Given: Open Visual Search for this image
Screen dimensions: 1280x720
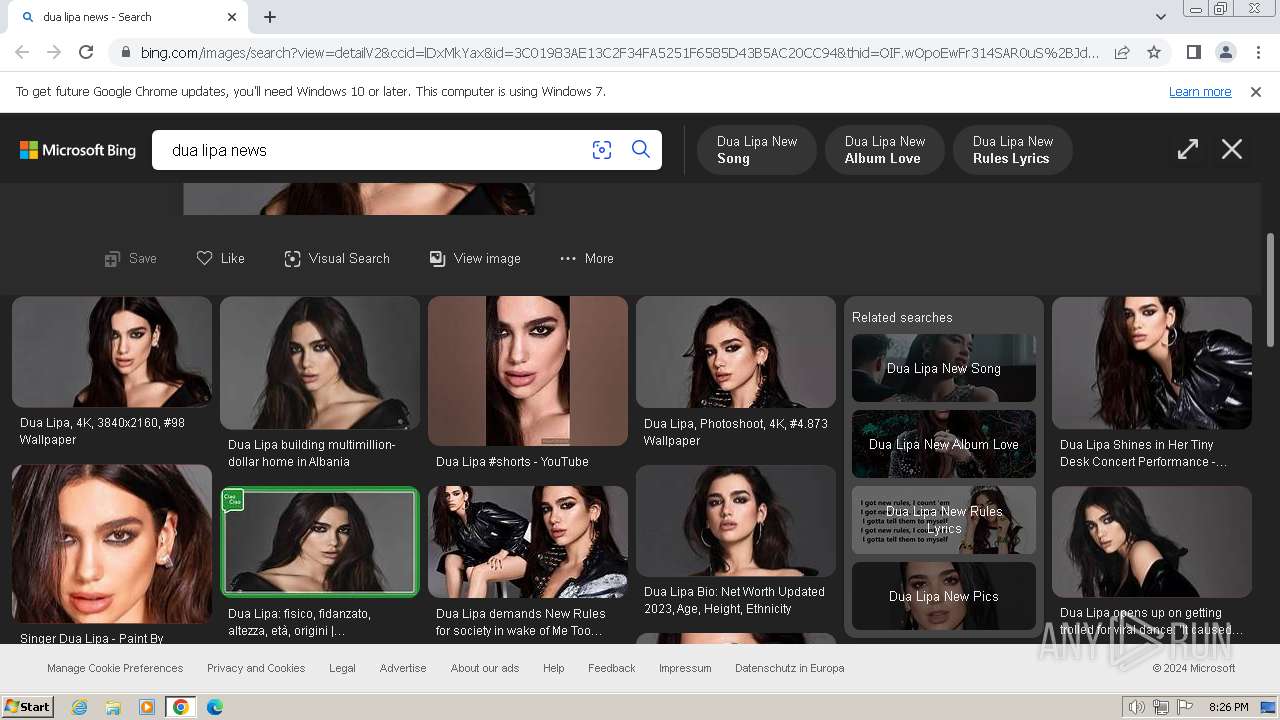Looking at the screenshot, I should [x=337, y=258].
